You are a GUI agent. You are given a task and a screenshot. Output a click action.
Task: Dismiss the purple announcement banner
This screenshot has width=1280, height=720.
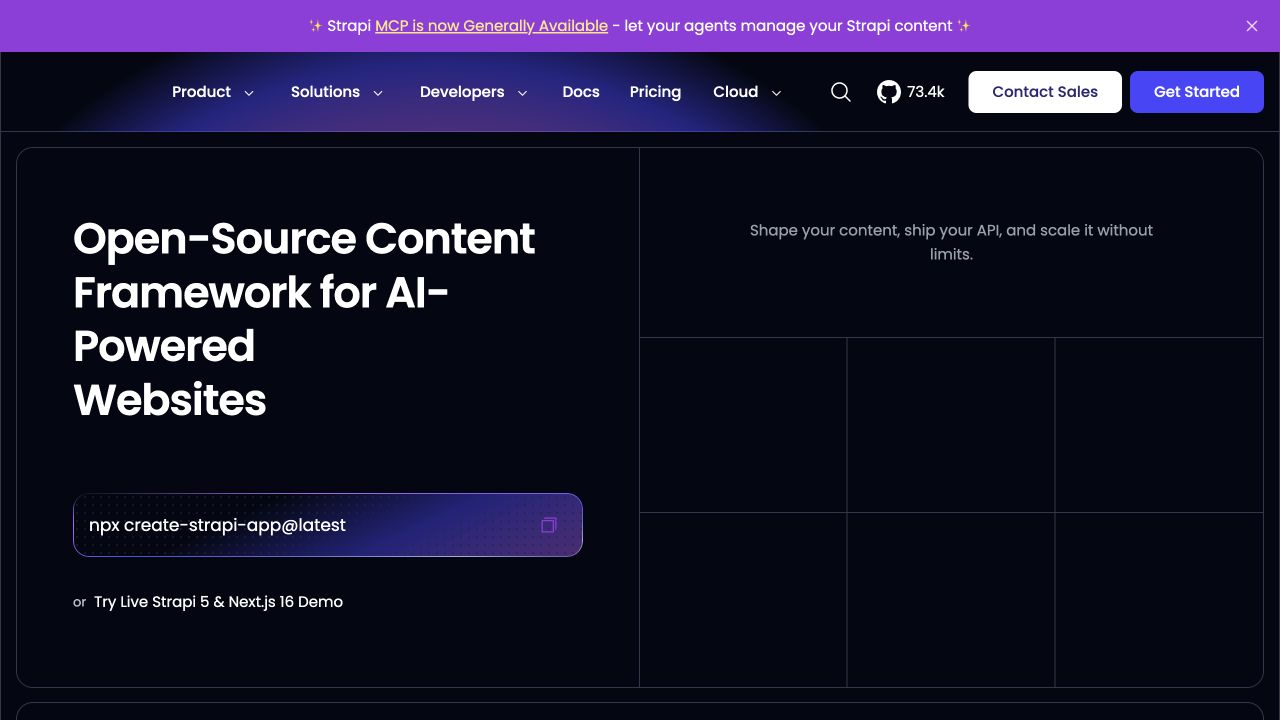(x=1252, y=26)
